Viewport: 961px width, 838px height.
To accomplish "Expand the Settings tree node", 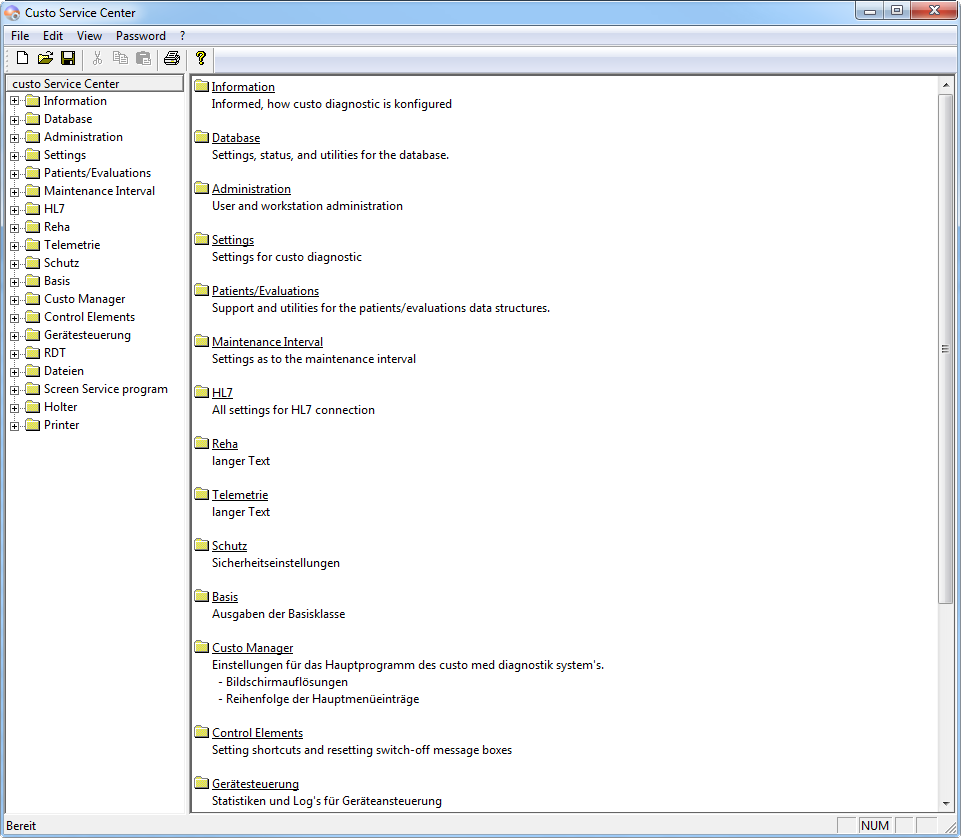I will 15,155.
